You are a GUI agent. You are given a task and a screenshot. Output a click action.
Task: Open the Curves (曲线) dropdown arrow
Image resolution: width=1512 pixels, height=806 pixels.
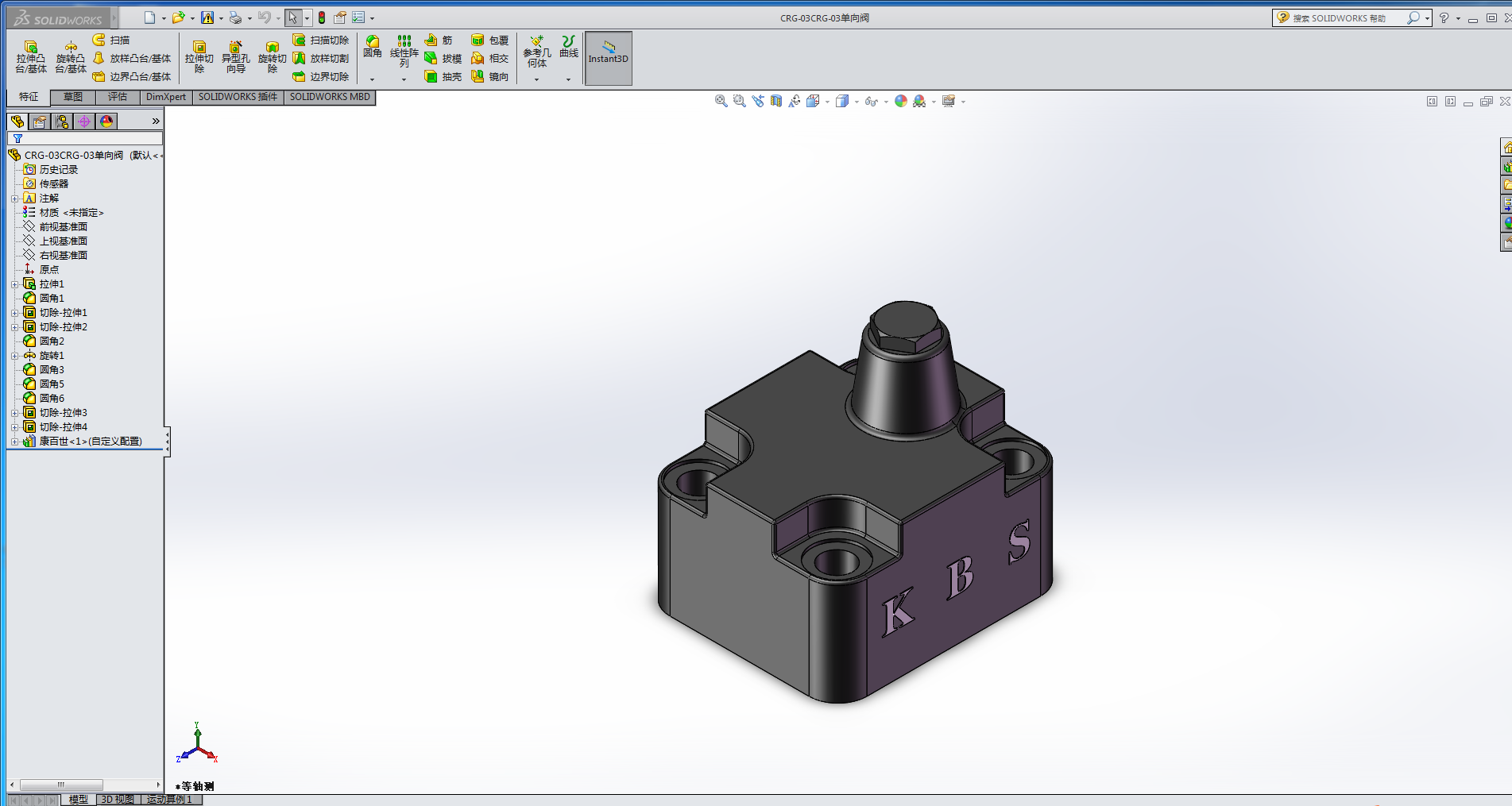coord(568,79)
